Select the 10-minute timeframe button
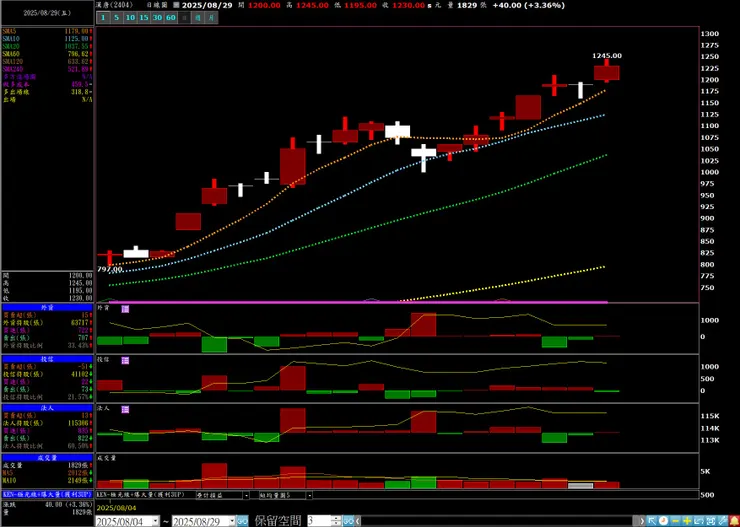The height and width of the screenshot is (527, 740). [x=130, y=18]
